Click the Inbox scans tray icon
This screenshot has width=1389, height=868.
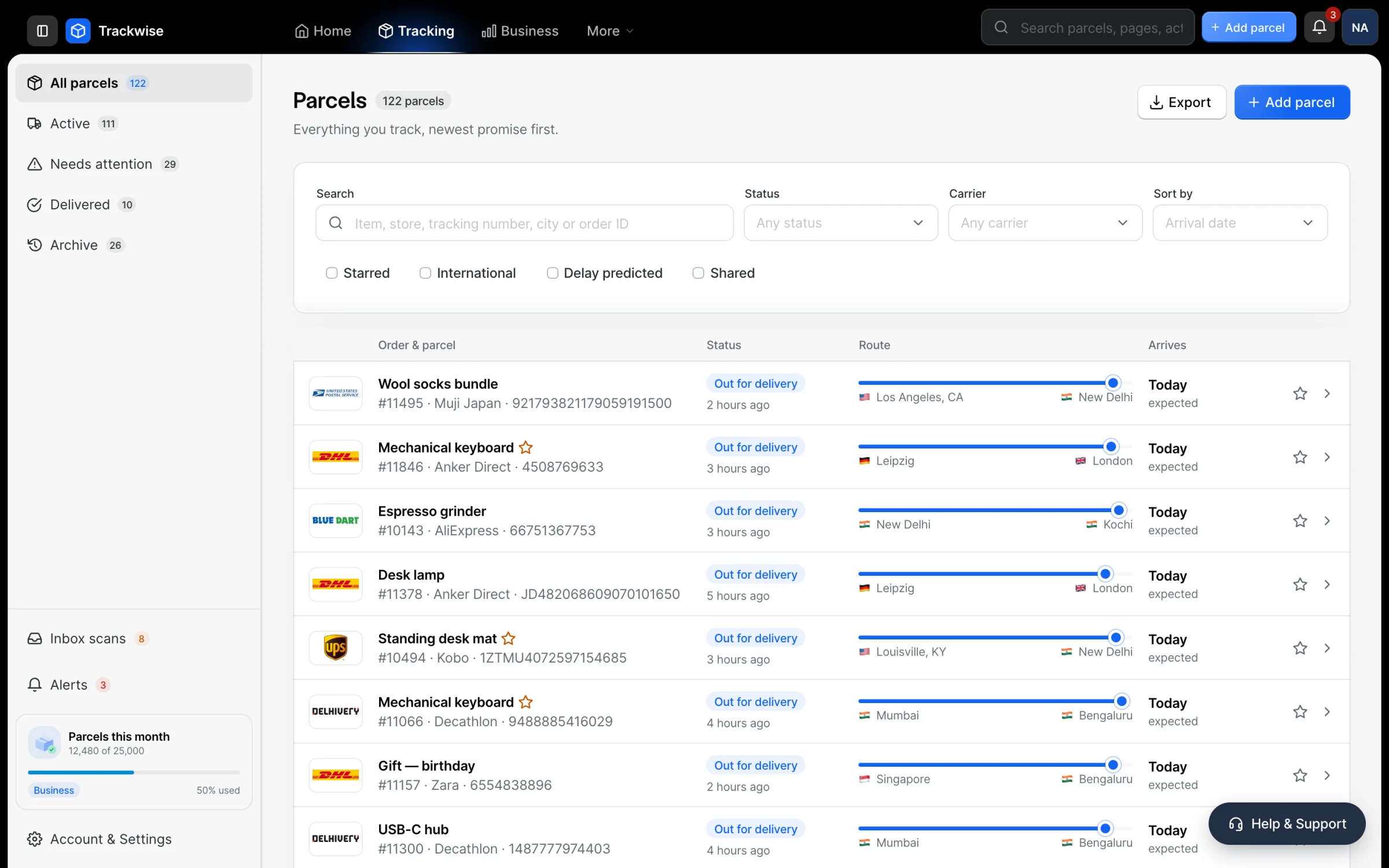click(x=35, y=639)
